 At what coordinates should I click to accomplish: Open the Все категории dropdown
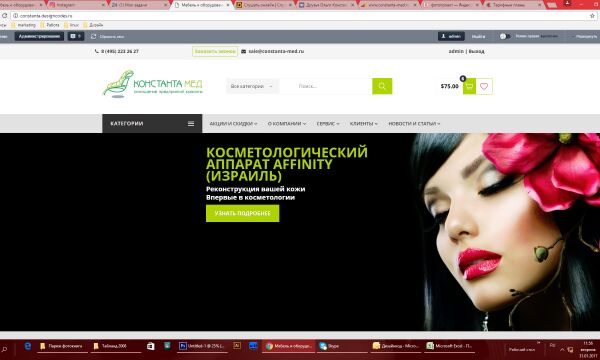coord(252,86)
